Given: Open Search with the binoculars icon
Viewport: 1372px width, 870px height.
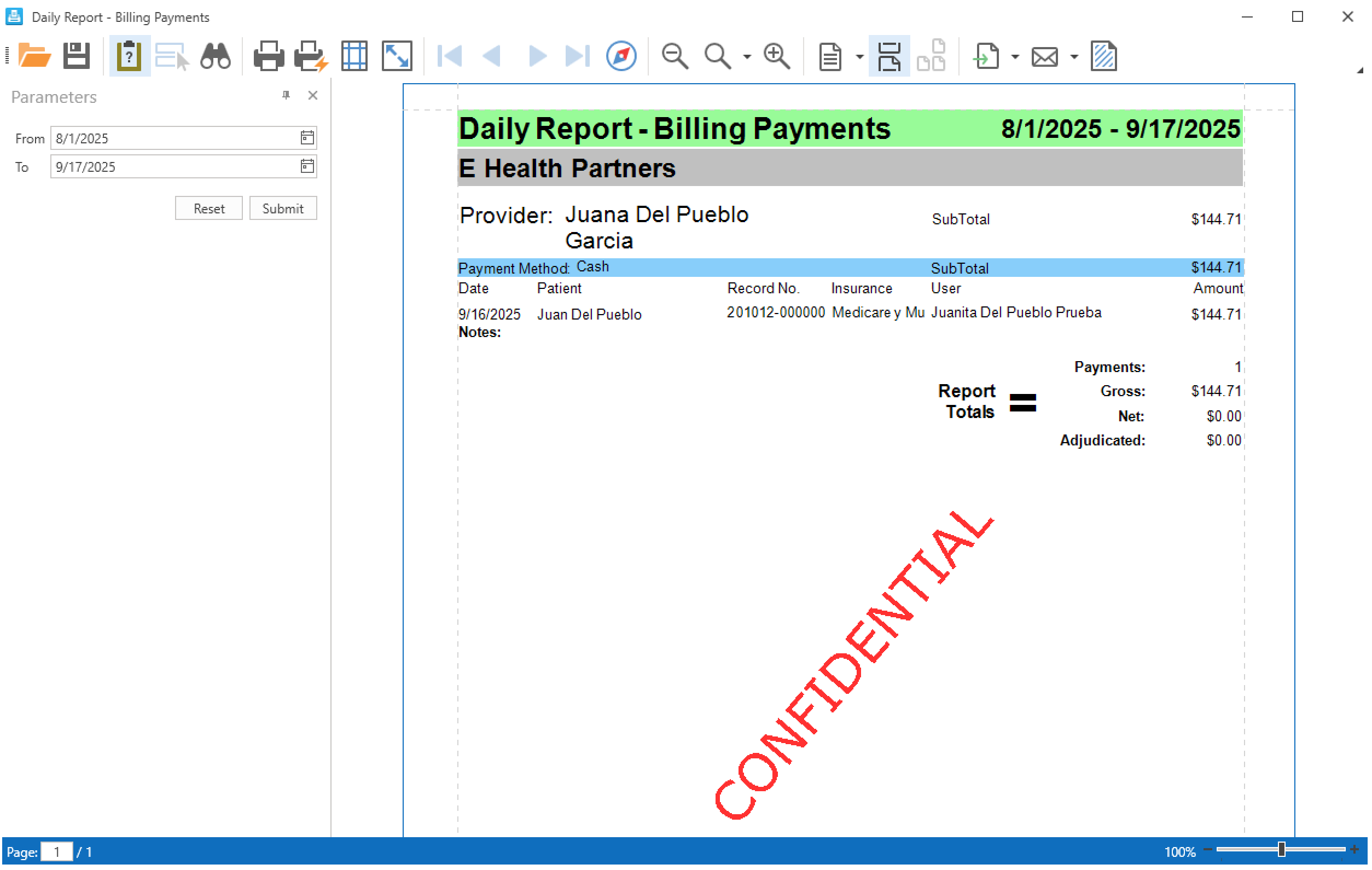Looking at the screenshot, I should pos(216,56).
